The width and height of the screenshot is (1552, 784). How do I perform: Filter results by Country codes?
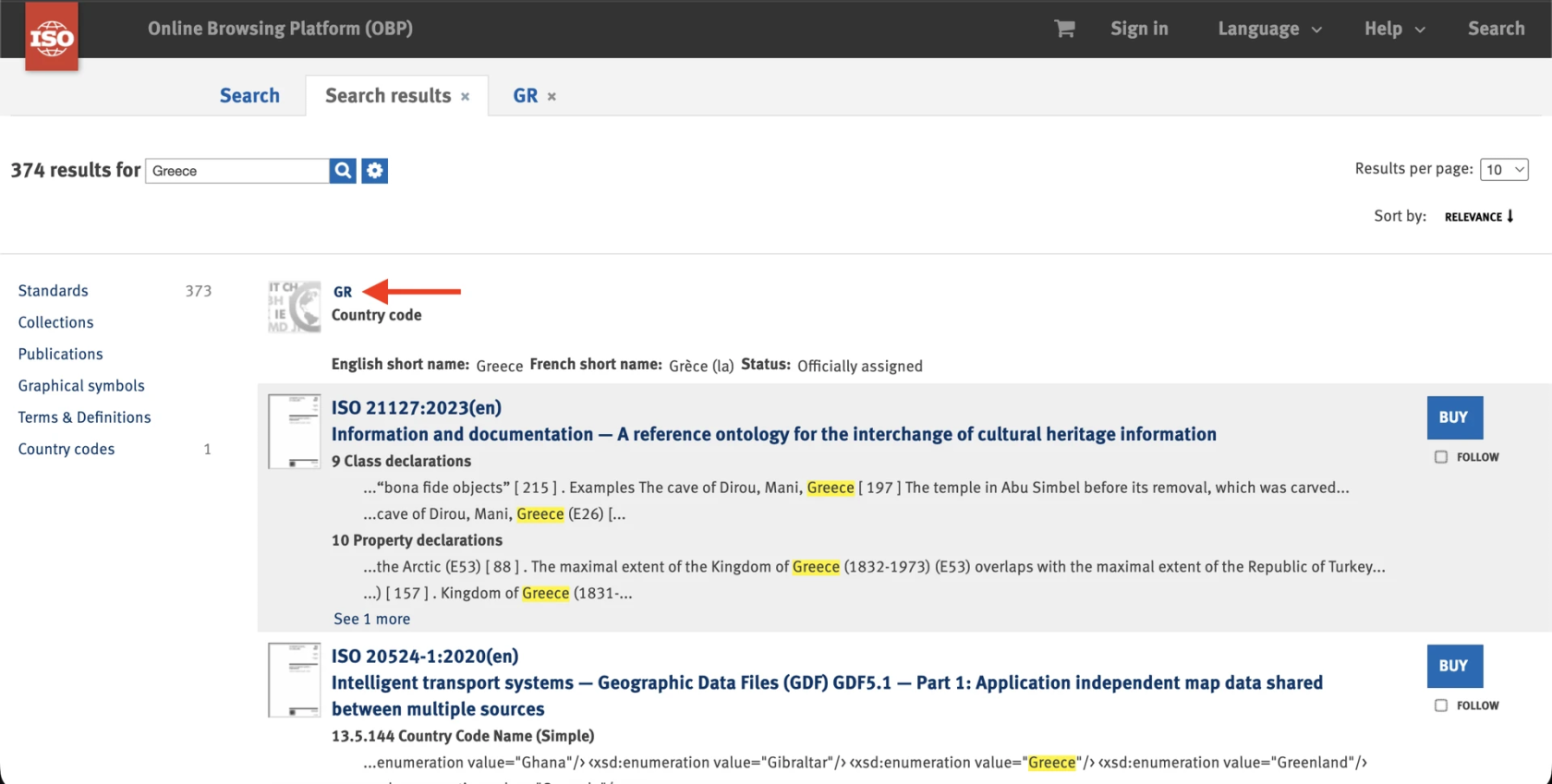[67, 449]
